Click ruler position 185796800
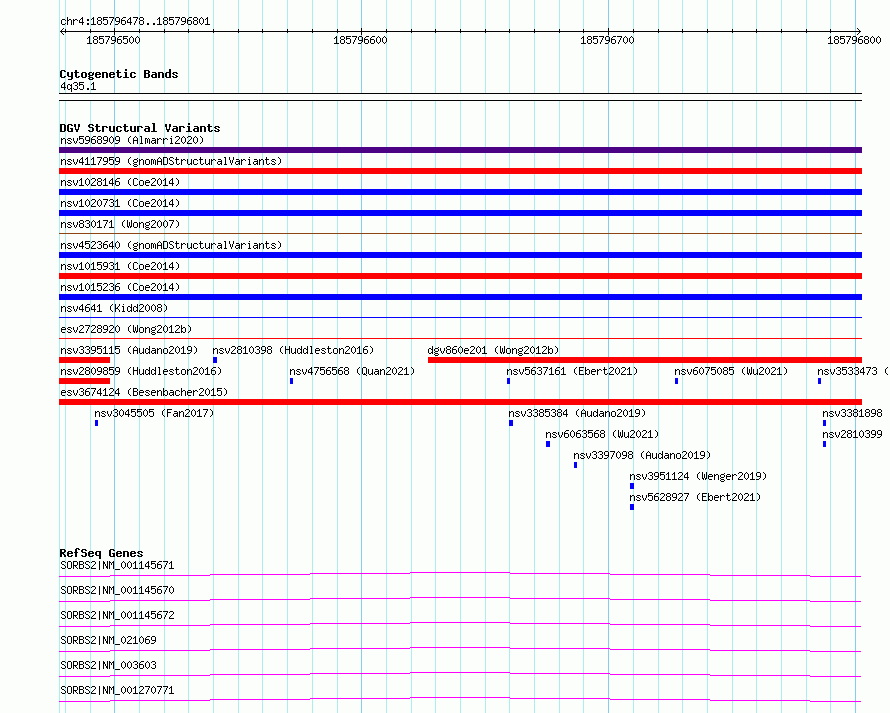The image size is (890, 713). pyautogui.click(x=854, y=40)
